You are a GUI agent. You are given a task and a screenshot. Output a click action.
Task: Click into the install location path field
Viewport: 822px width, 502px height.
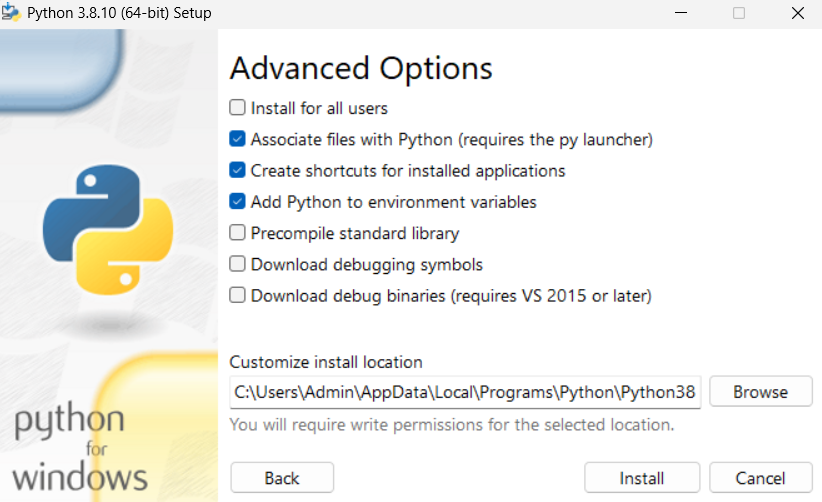[x=465, y=392]
